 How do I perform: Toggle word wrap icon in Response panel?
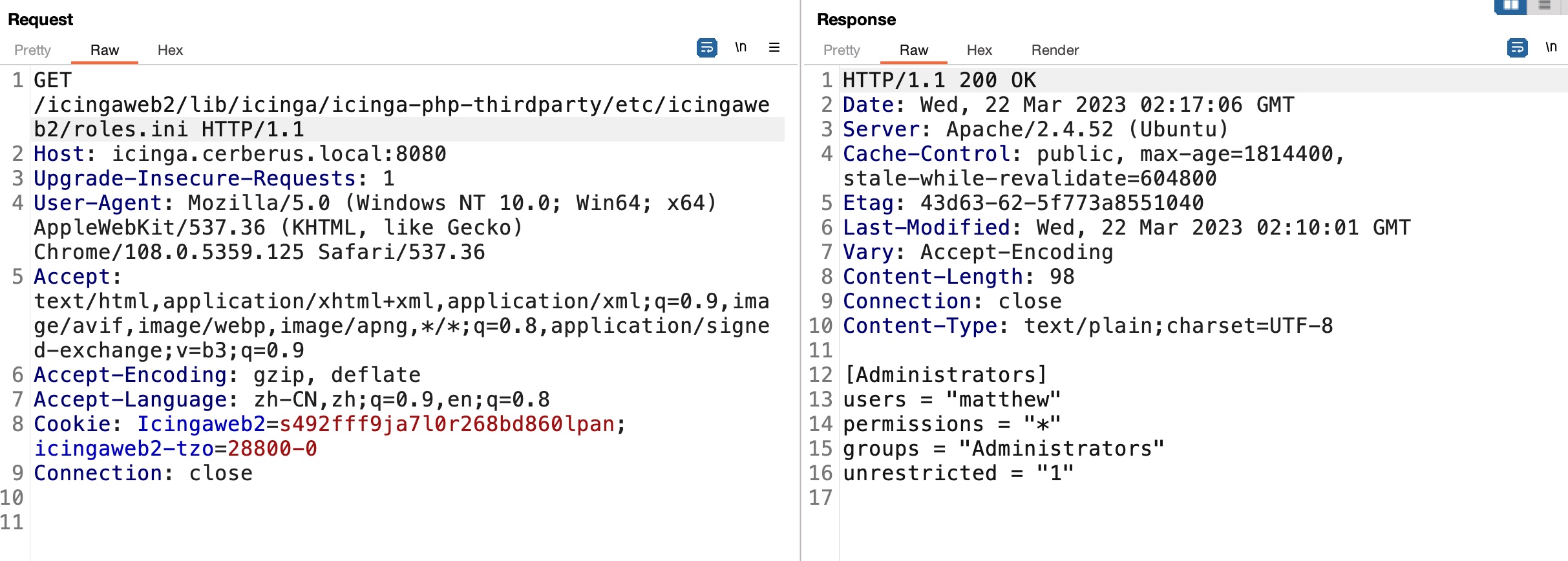click(1517, 48)
